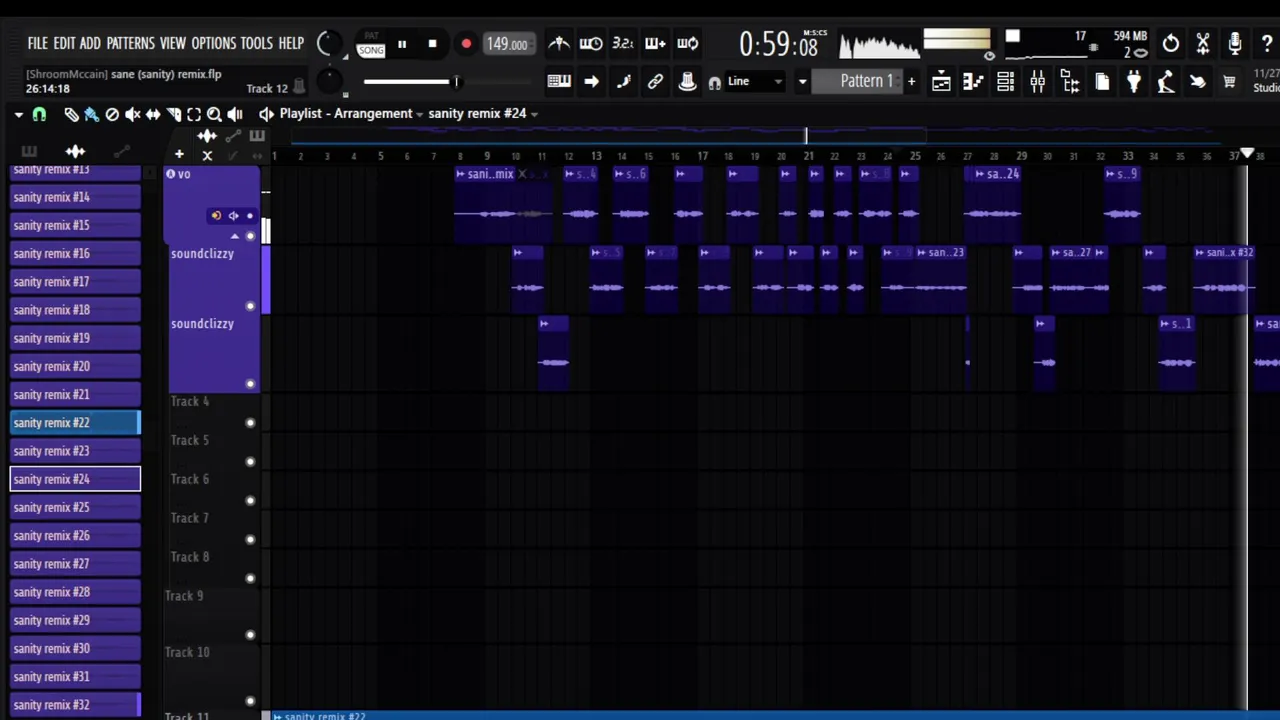Open the sanity remix #24 clip dropdown
Viewport: 1280px width, 720px height.
pyautogui.click(x=483, y=114)
